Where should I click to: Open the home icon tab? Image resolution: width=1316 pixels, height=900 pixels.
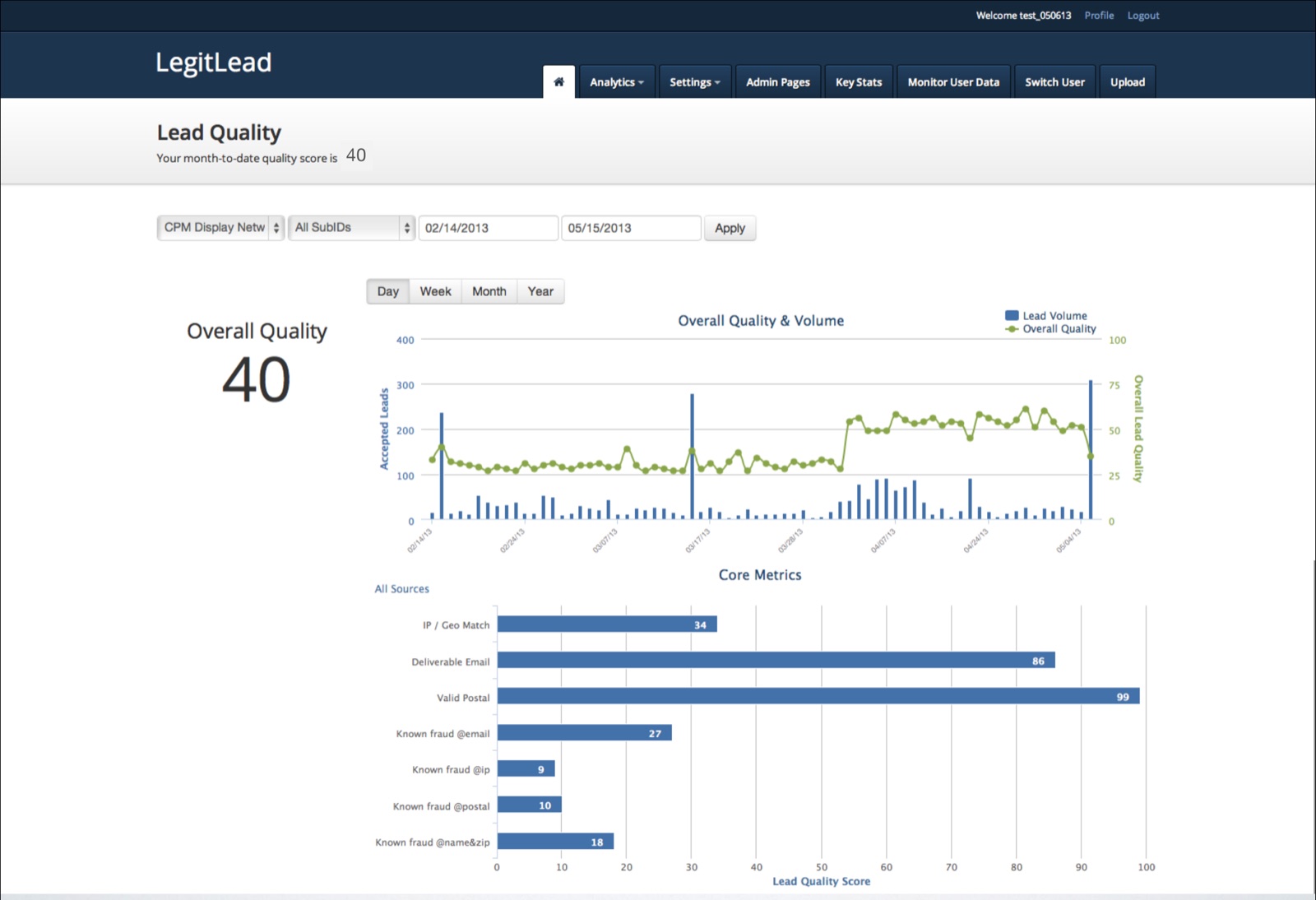coord(558,81)
